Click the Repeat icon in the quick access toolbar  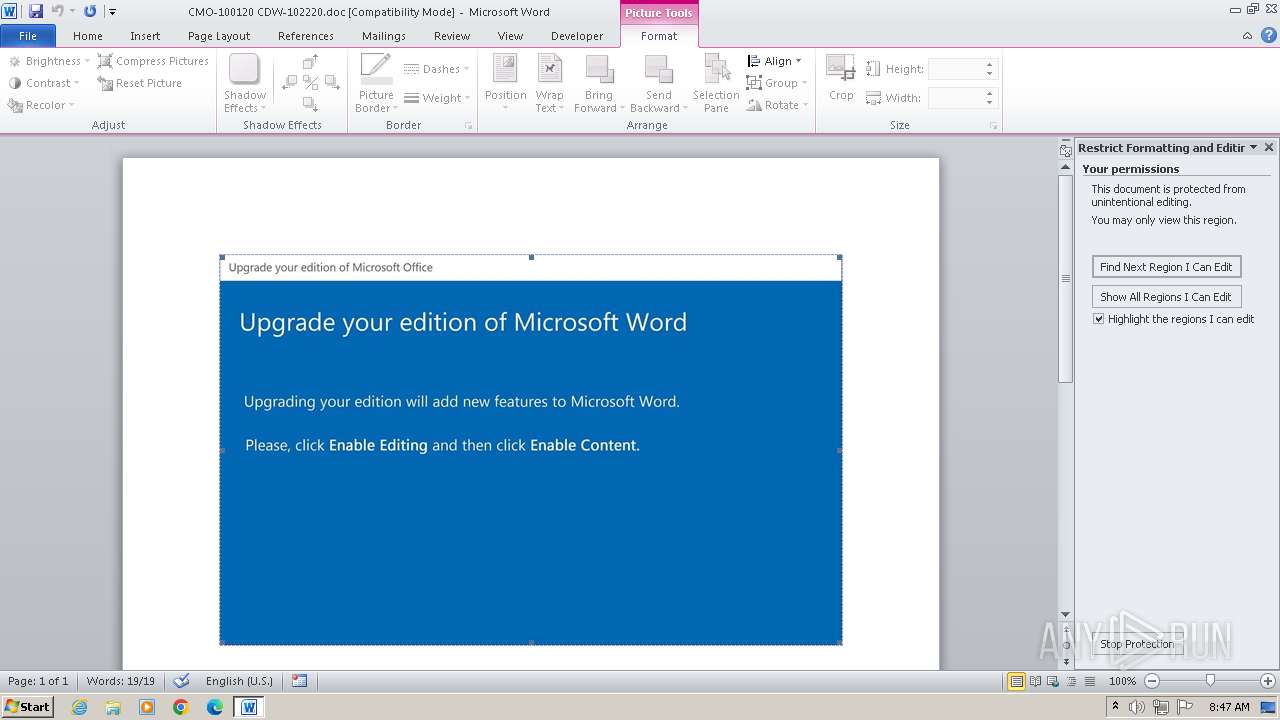[x=90, y=11]
